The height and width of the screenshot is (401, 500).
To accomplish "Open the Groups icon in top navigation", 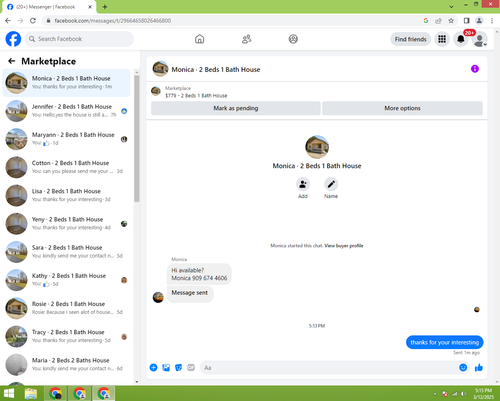I will click(x=293, y=39).
